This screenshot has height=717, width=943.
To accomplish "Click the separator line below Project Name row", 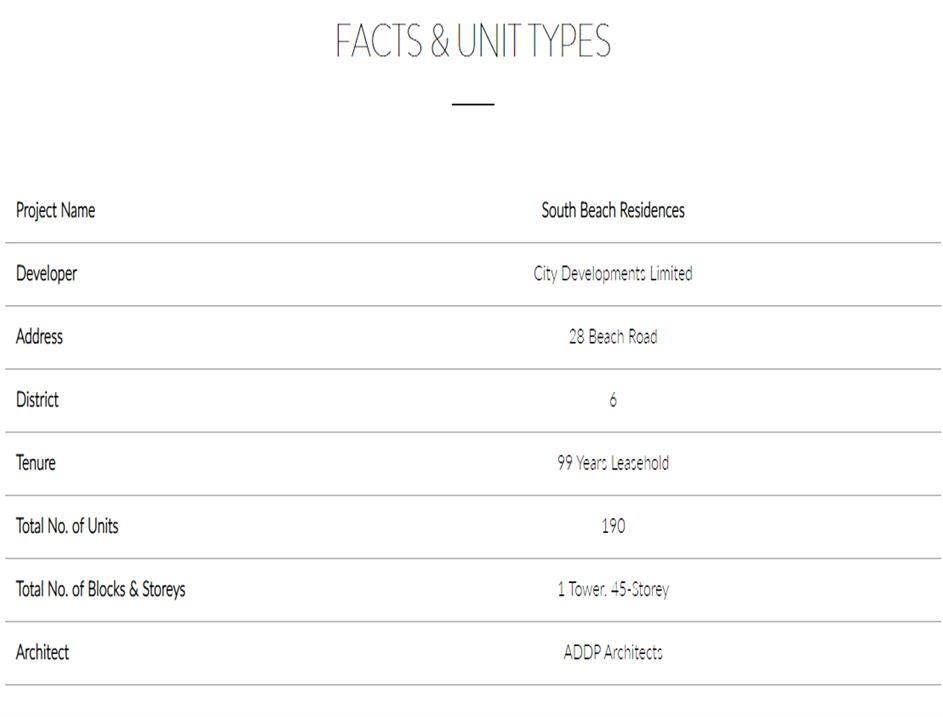I will (x=472, y=242).
